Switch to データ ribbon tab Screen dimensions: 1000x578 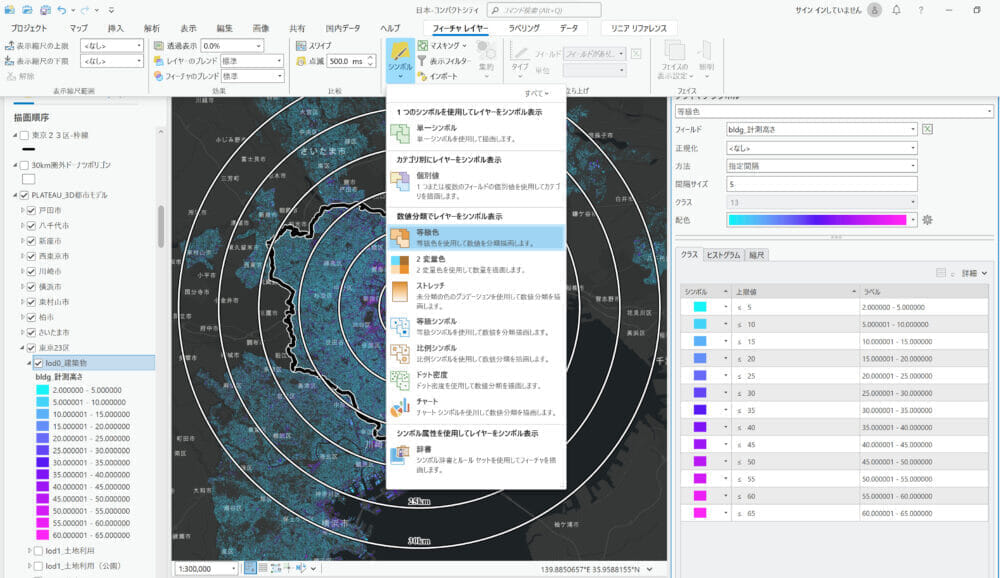pyautogui.click(x=569, y=28)
